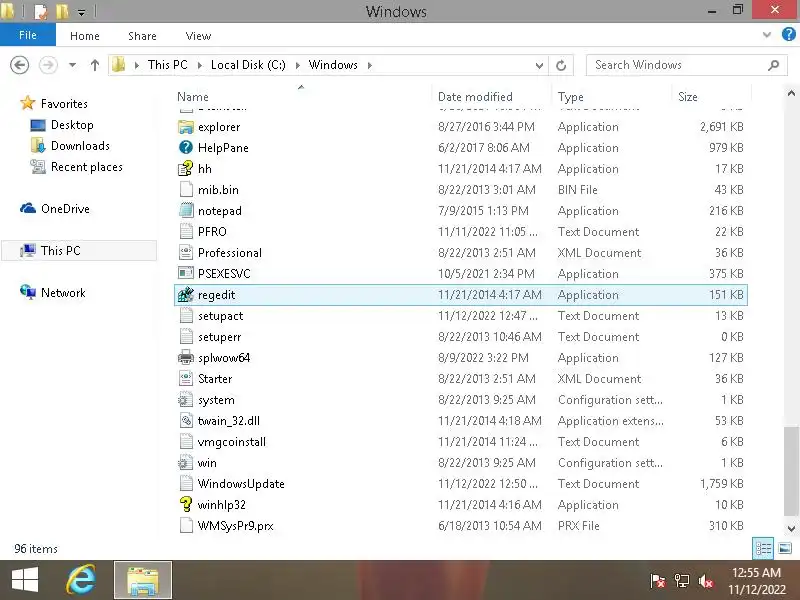Click the Starter XML document icon

(x=186, y=379)
